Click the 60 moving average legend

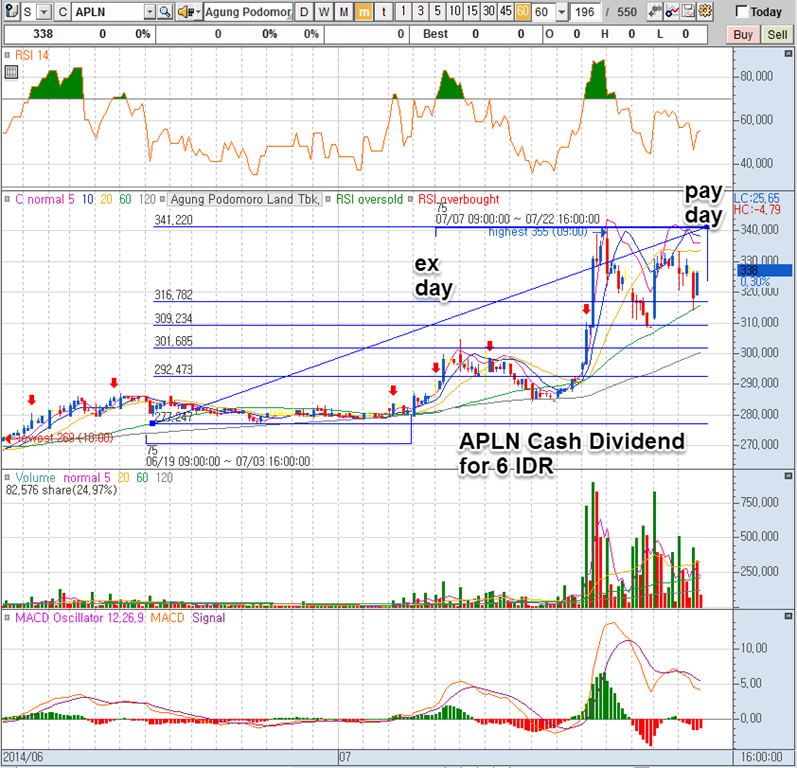pos(125,199)
